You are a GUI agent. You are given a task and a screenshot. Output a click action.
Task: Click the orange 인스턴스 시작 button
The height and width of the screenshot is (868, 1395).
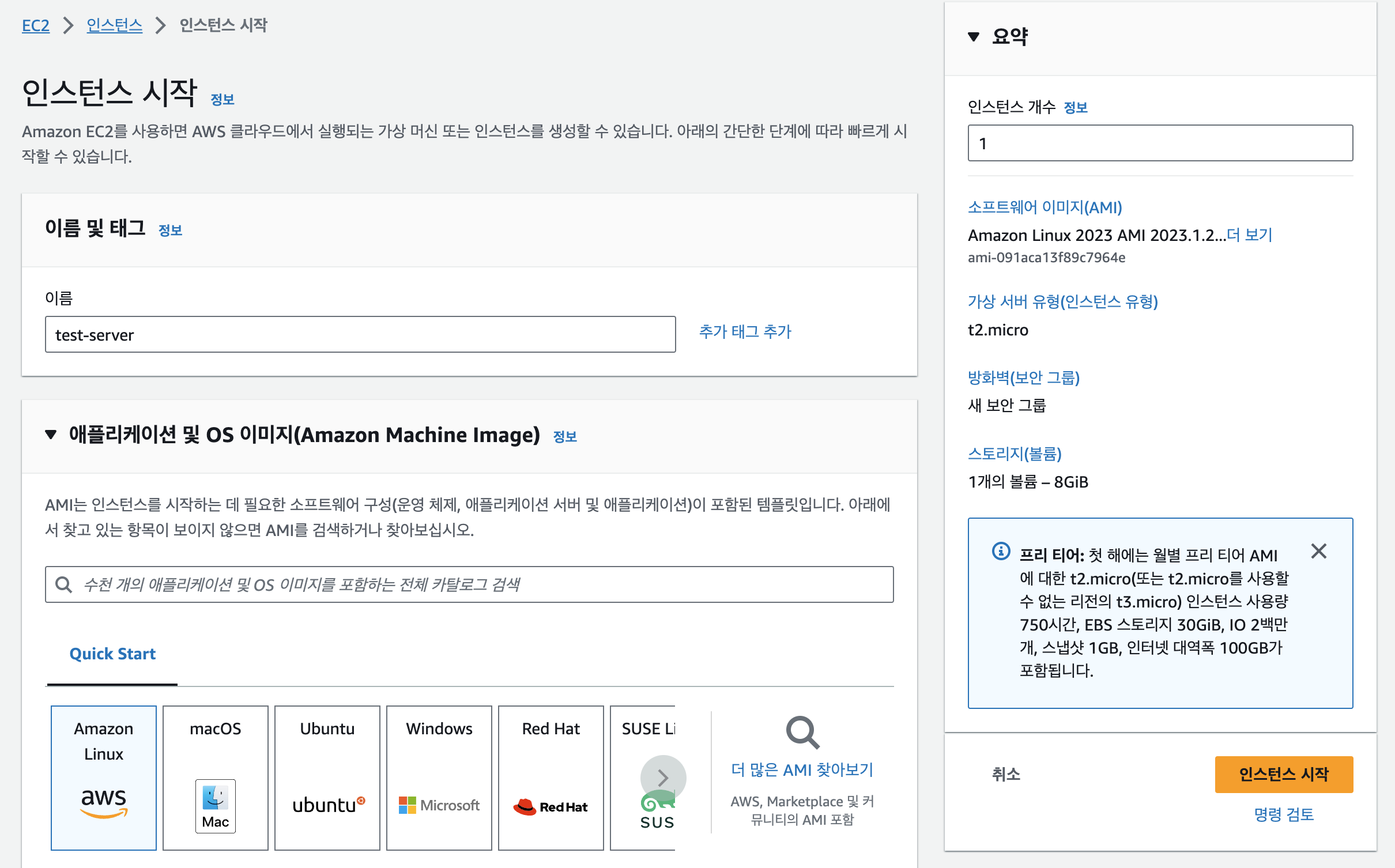tap(1283, 774)
